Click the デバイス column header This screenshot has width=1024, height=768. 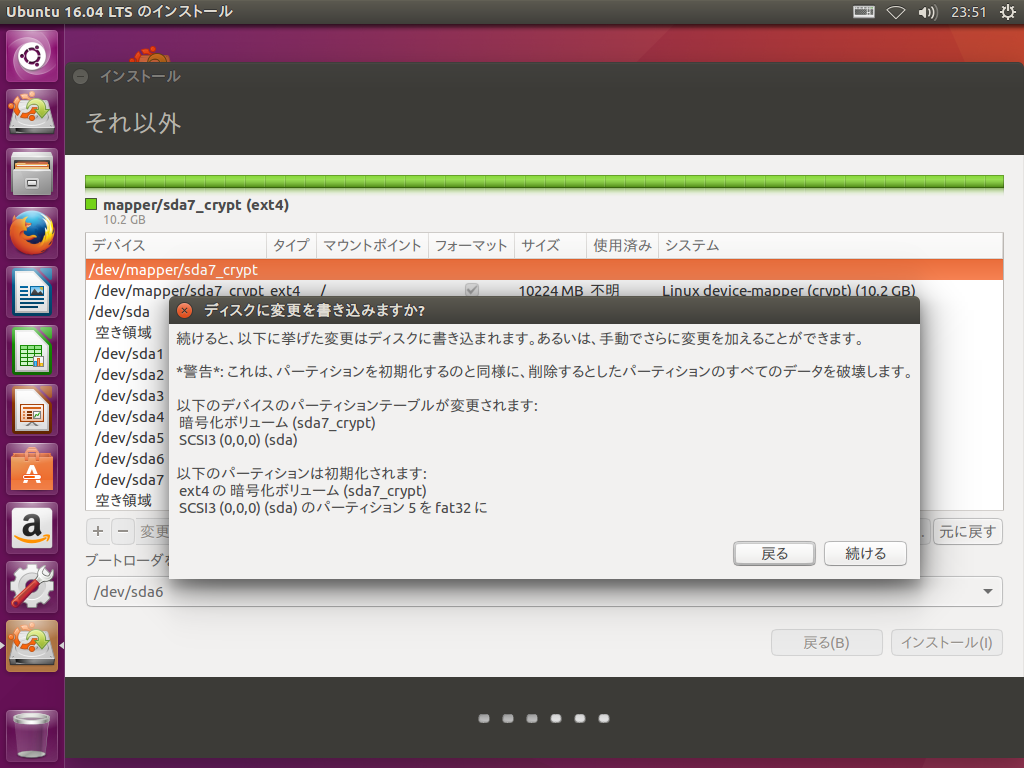pyautogui.click(x=176, y=246)
